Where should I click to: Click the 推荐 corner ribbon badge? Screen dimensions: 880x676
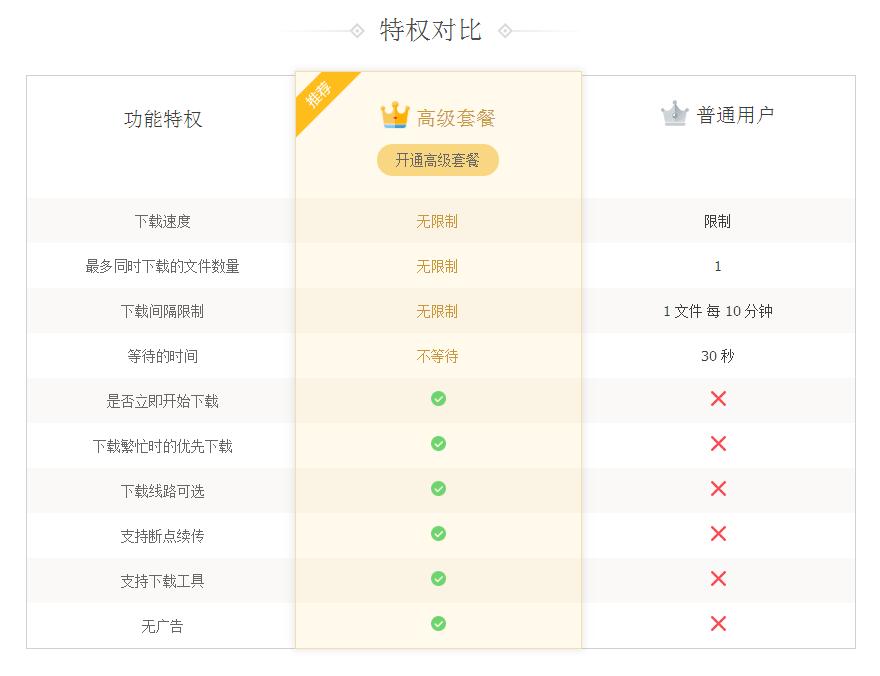[x=319, y=96]
